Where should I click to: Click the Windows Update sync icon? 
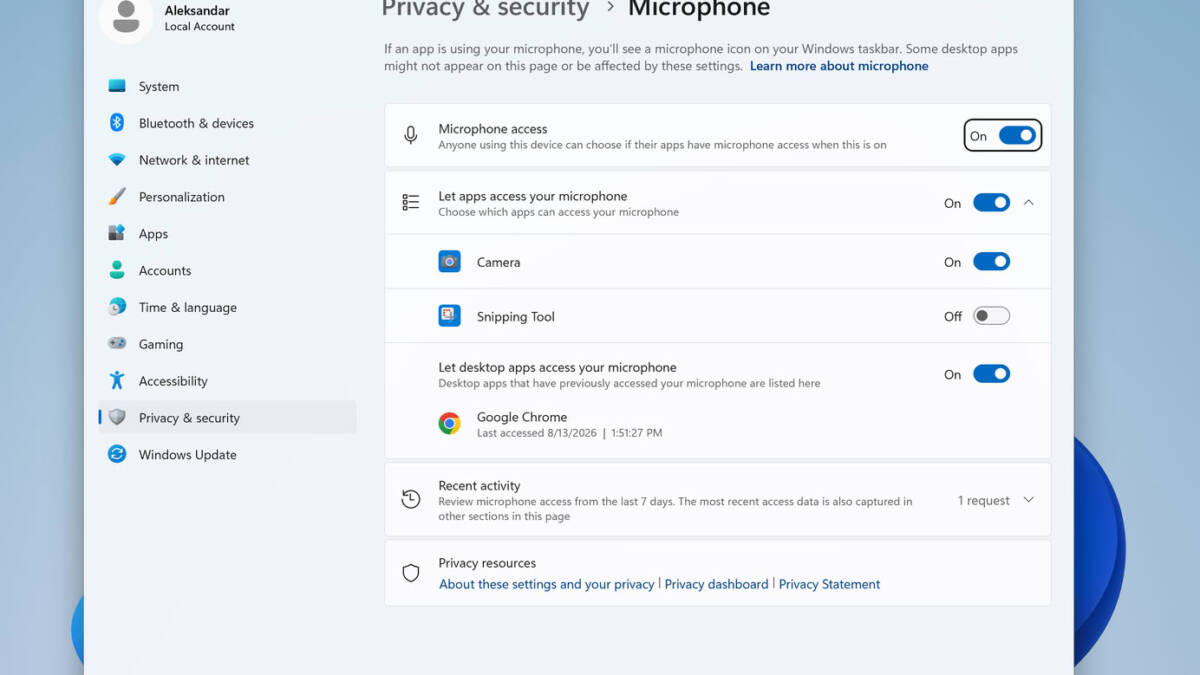(117, 454)
